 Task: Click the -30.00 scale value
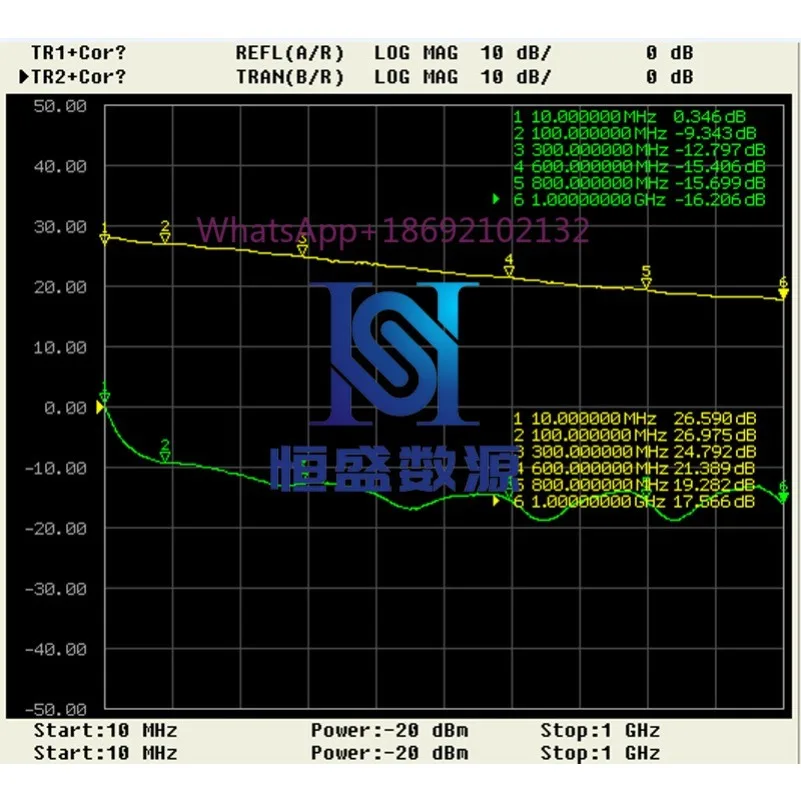point(56,590)
